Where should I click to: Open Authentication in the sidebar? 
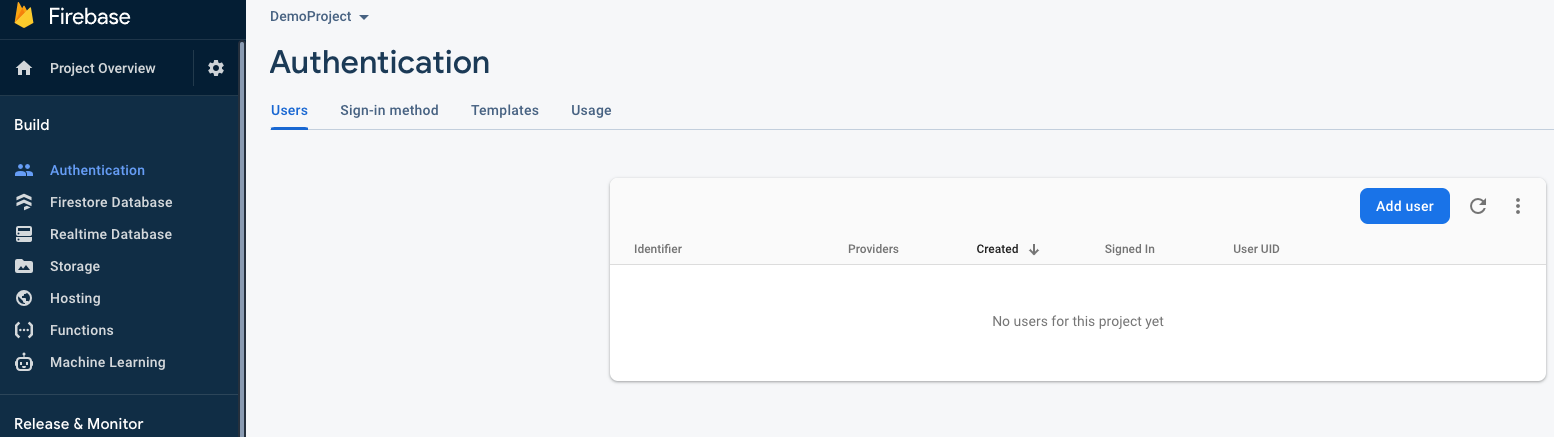(x=97, y=170)
